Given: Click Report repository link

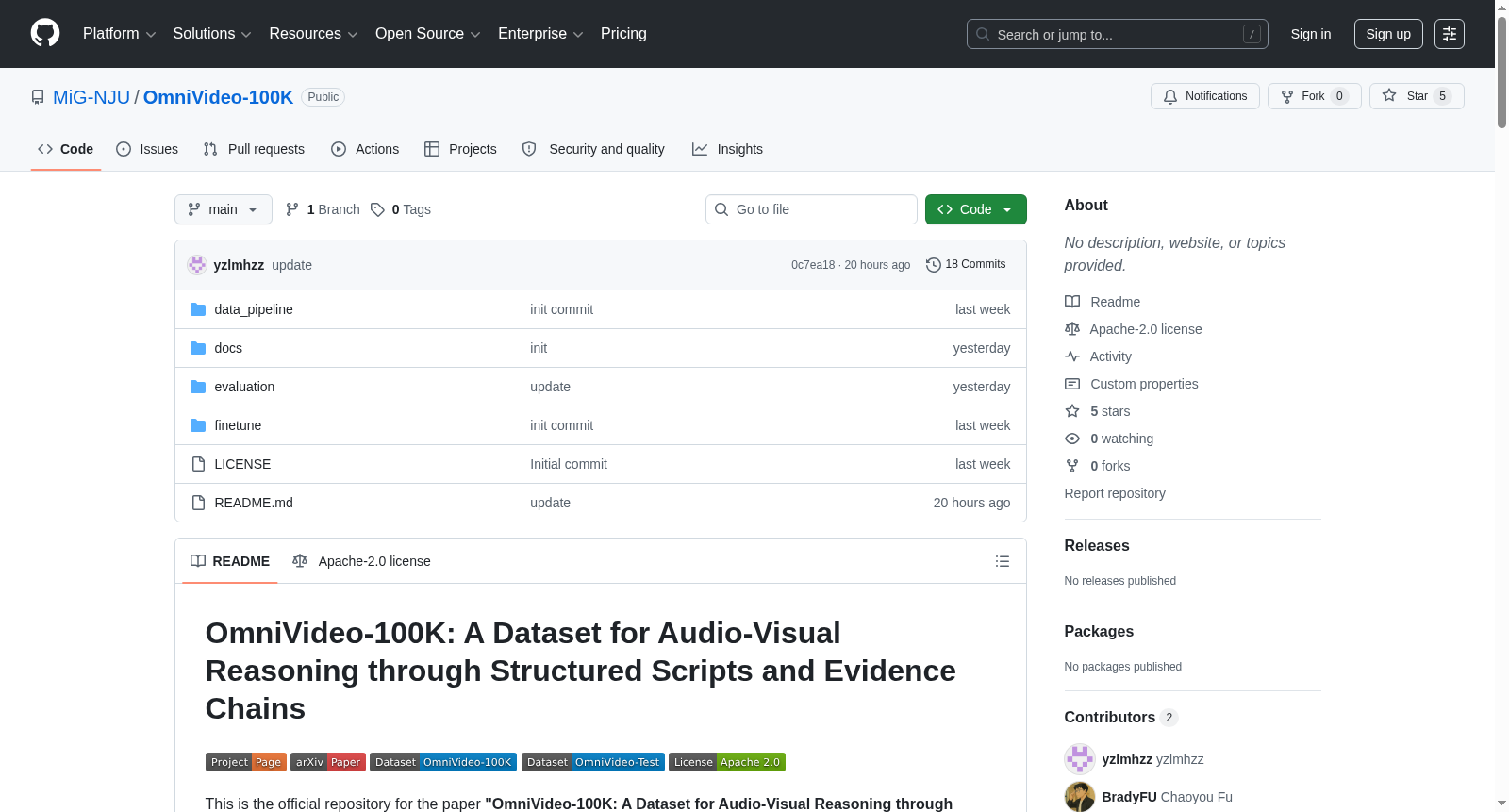Looking at the screenshot, I should [1115, 493].
